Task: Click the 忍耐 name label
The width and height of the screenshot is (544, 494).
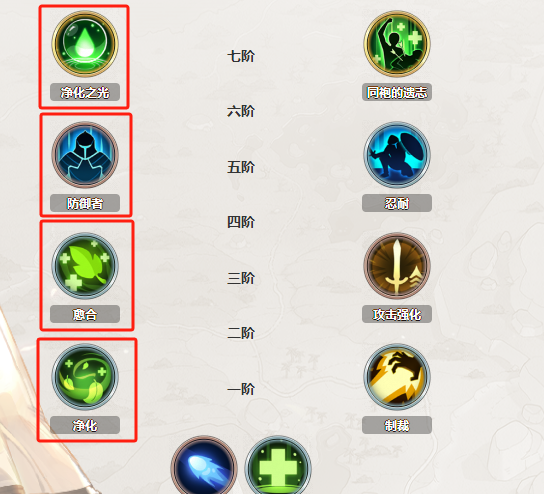Action: coord(397,203)
